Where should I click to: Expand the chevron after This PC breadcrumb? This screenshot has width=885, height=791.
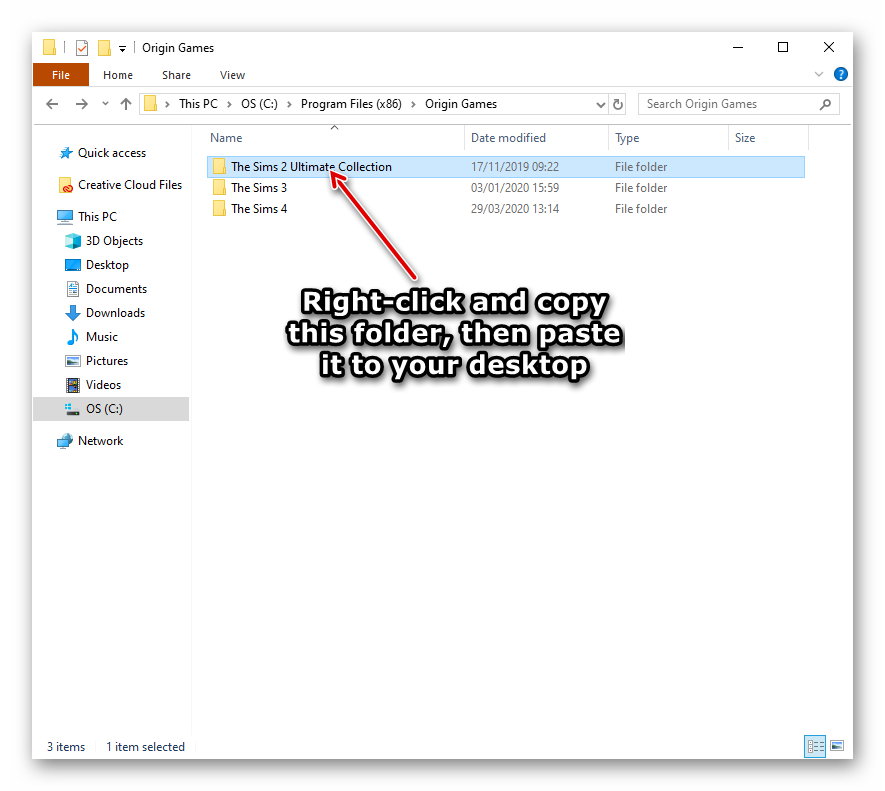coord(229,104)
